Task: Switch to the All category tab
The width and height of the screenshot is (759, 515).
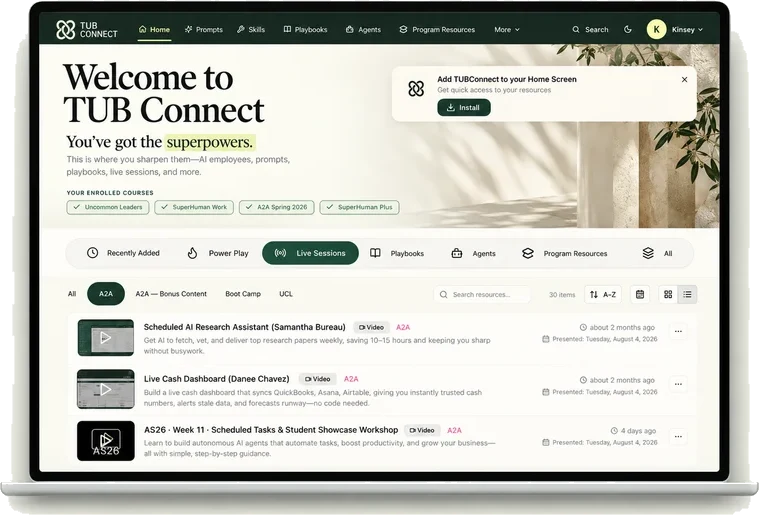Action: coord(657,253)
